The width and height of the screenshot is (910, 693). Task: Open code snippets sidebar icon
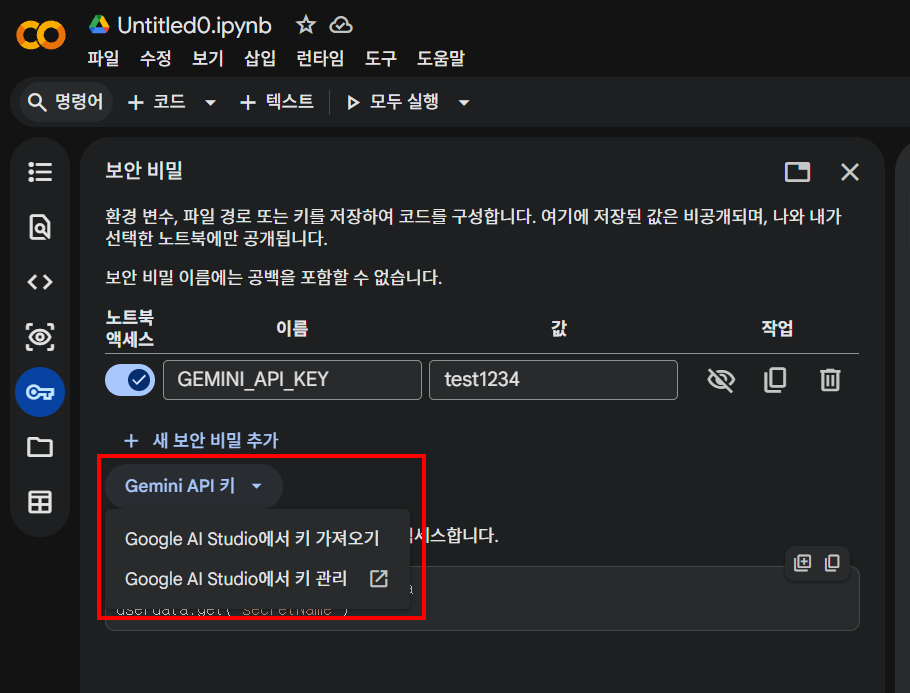click(x=40, y=282)
